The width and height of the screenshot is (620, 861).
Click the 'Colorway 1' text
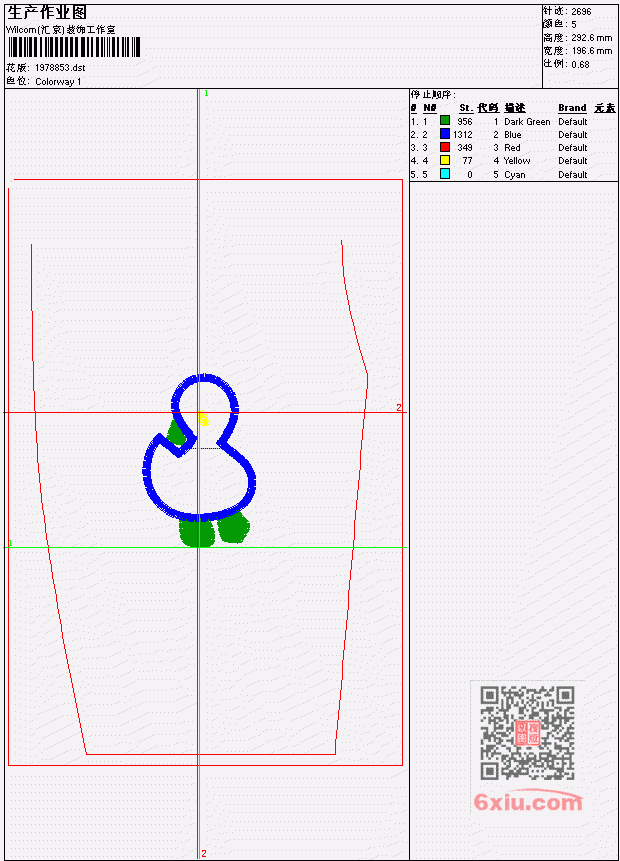[58, 81]
